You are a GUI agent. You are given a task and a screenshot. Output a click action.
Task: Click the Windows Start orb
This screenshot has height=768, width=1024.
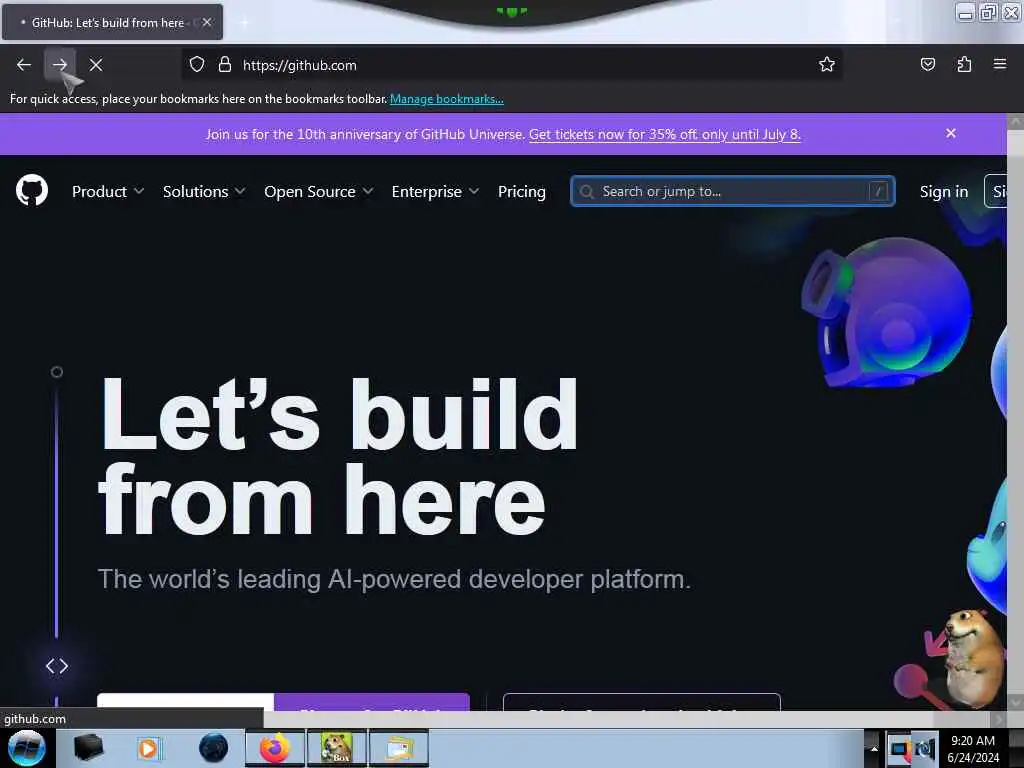pos(27,748)
